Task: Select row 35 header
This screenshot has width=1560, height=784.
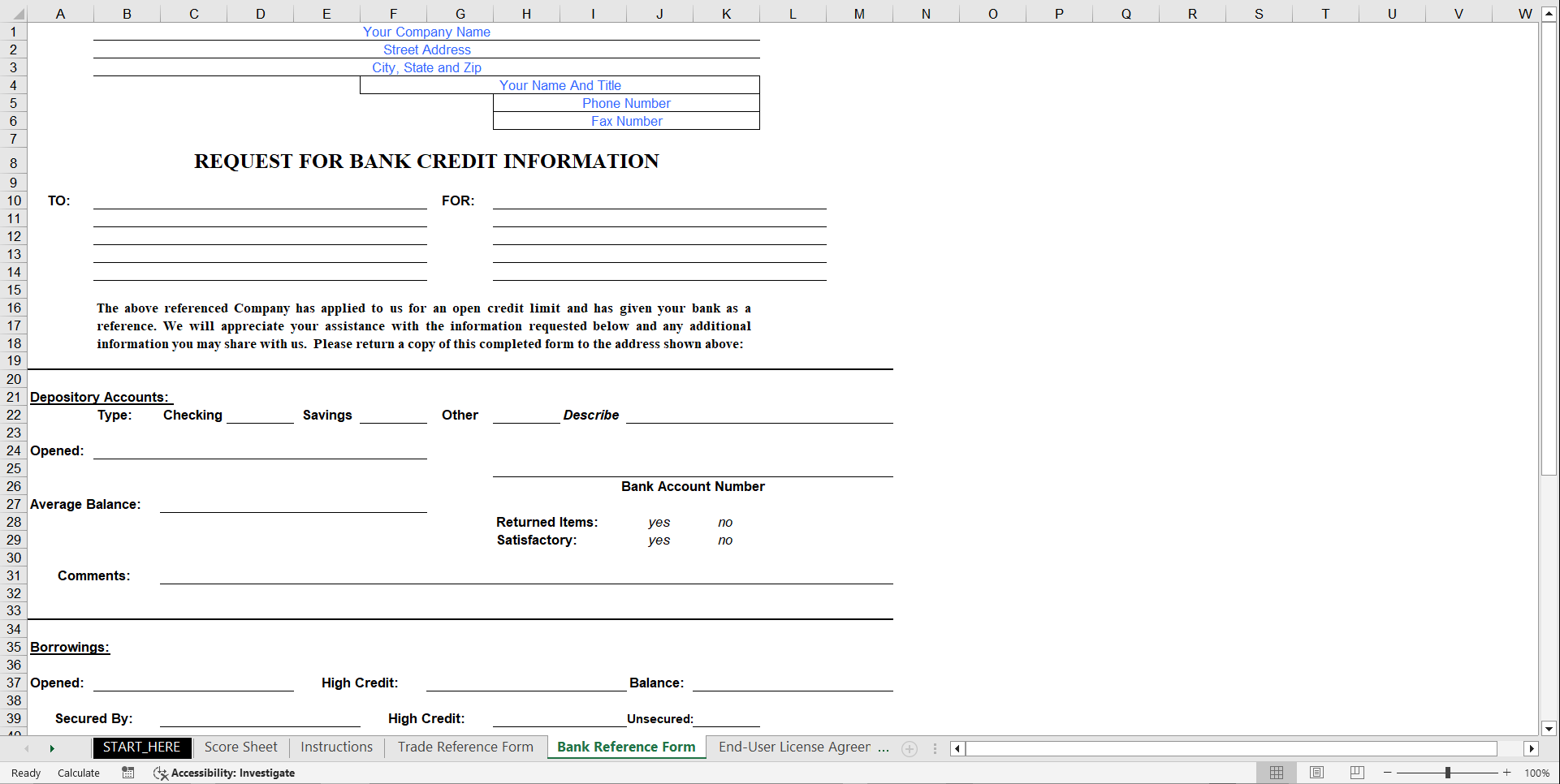Action: tap(14, 647)
